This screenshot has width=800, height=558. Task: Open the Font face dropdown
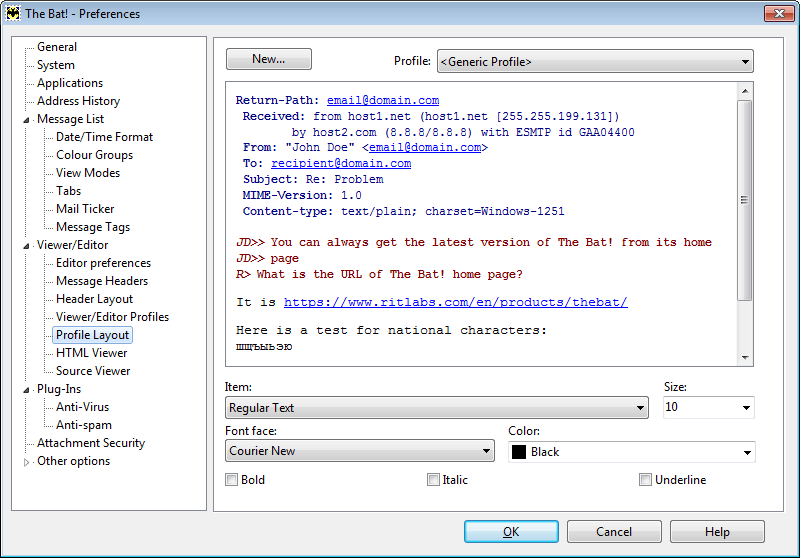[360, 451]
